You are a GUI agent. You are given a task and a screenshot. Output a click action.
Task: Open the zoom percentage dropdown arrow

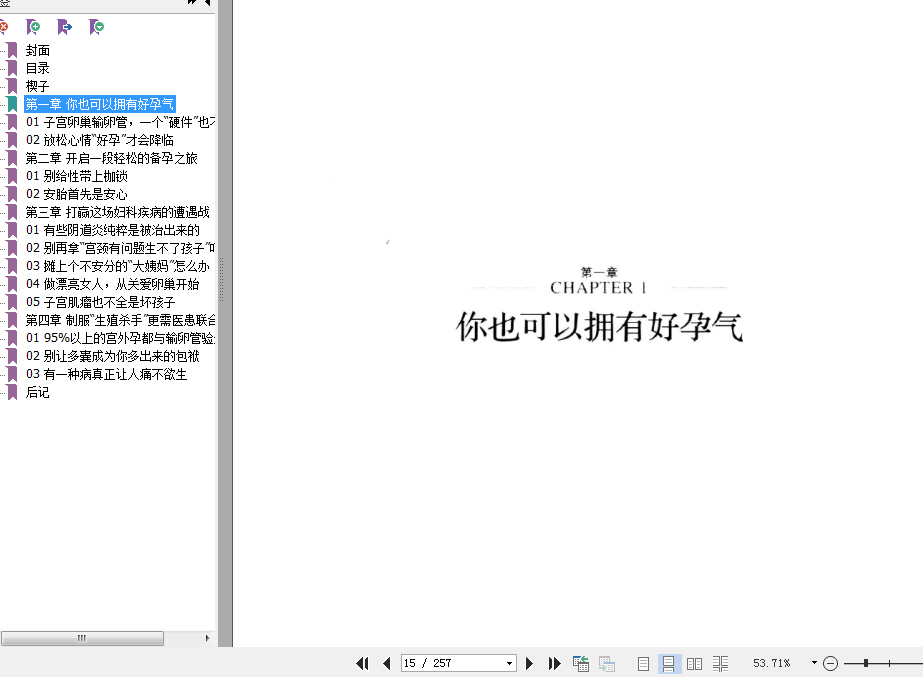814,663
